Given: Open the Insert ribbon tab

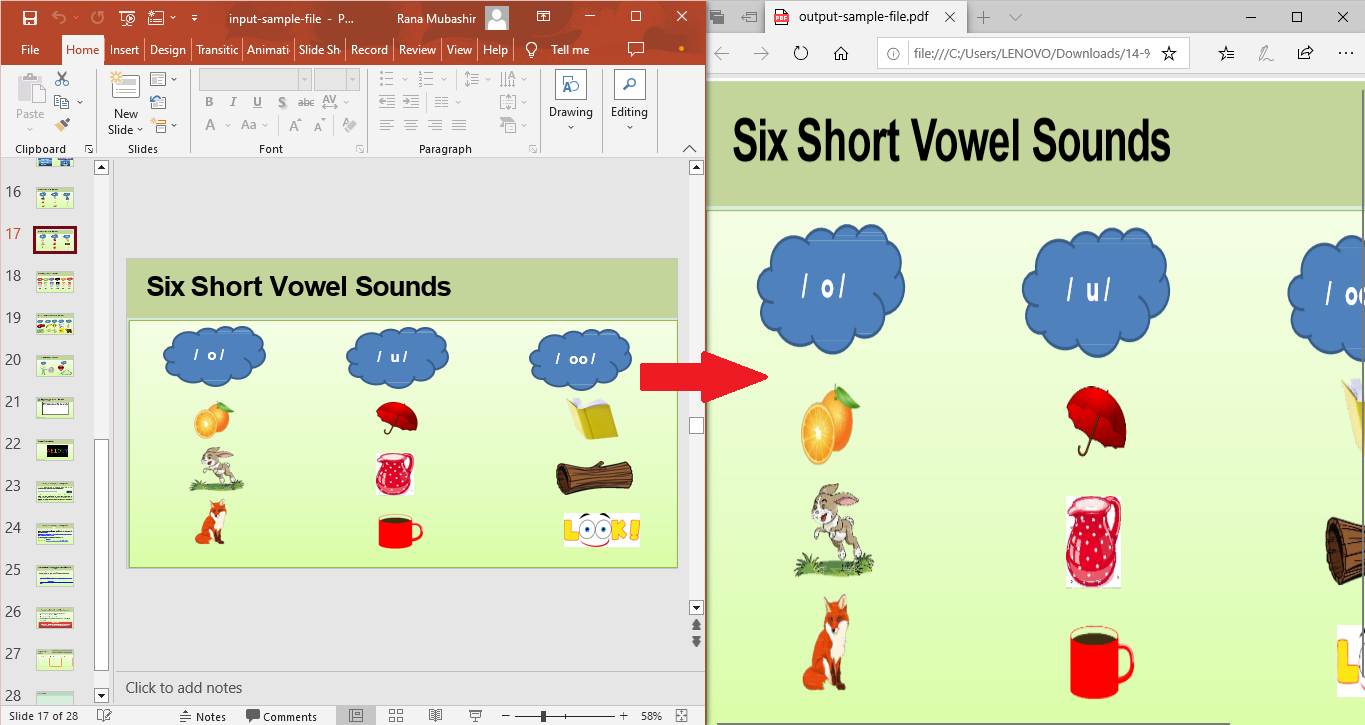Looking at the screenshot, I should coord(124,49).
